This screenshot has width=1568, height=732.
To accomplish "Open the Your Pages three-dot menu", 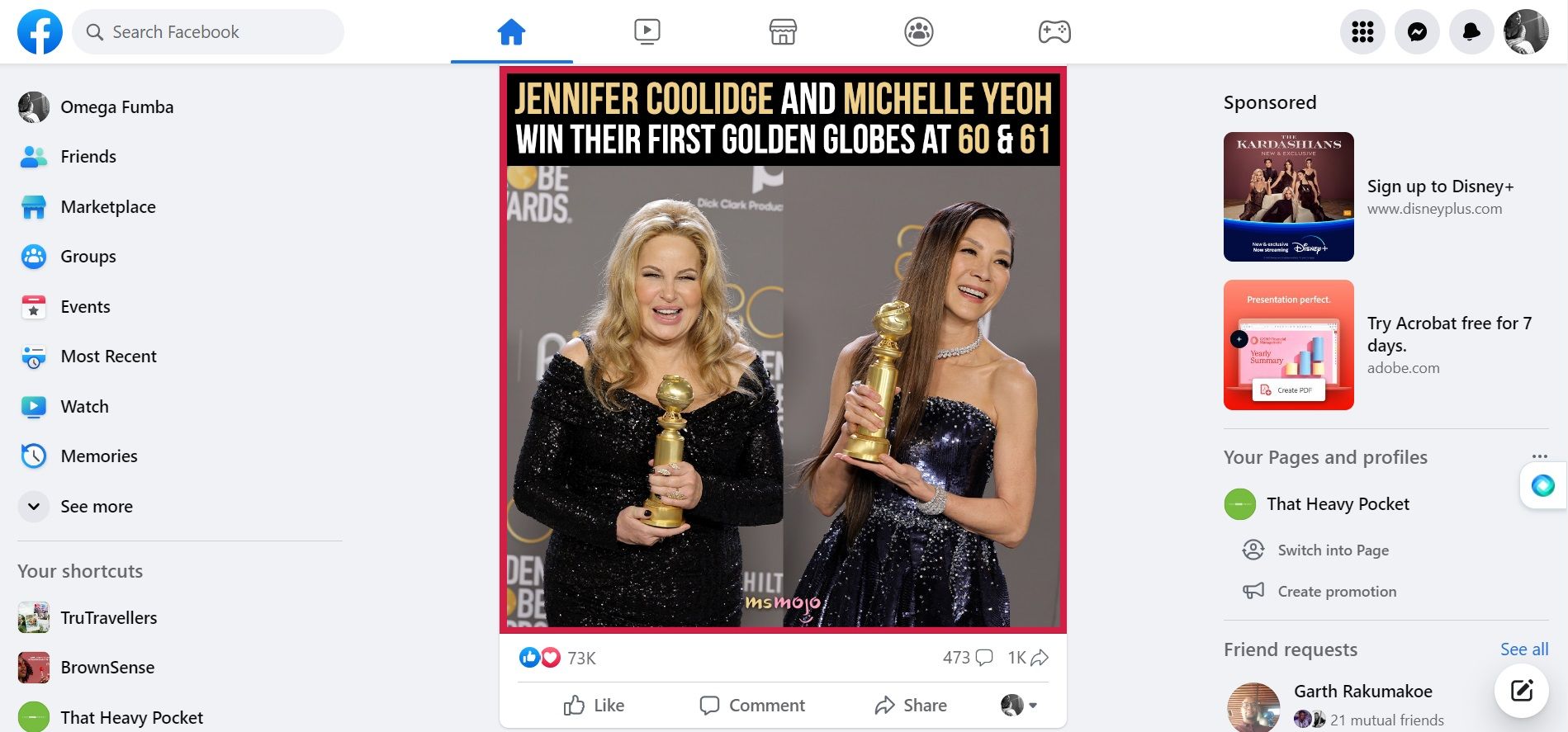I will tap(1538, 456).
